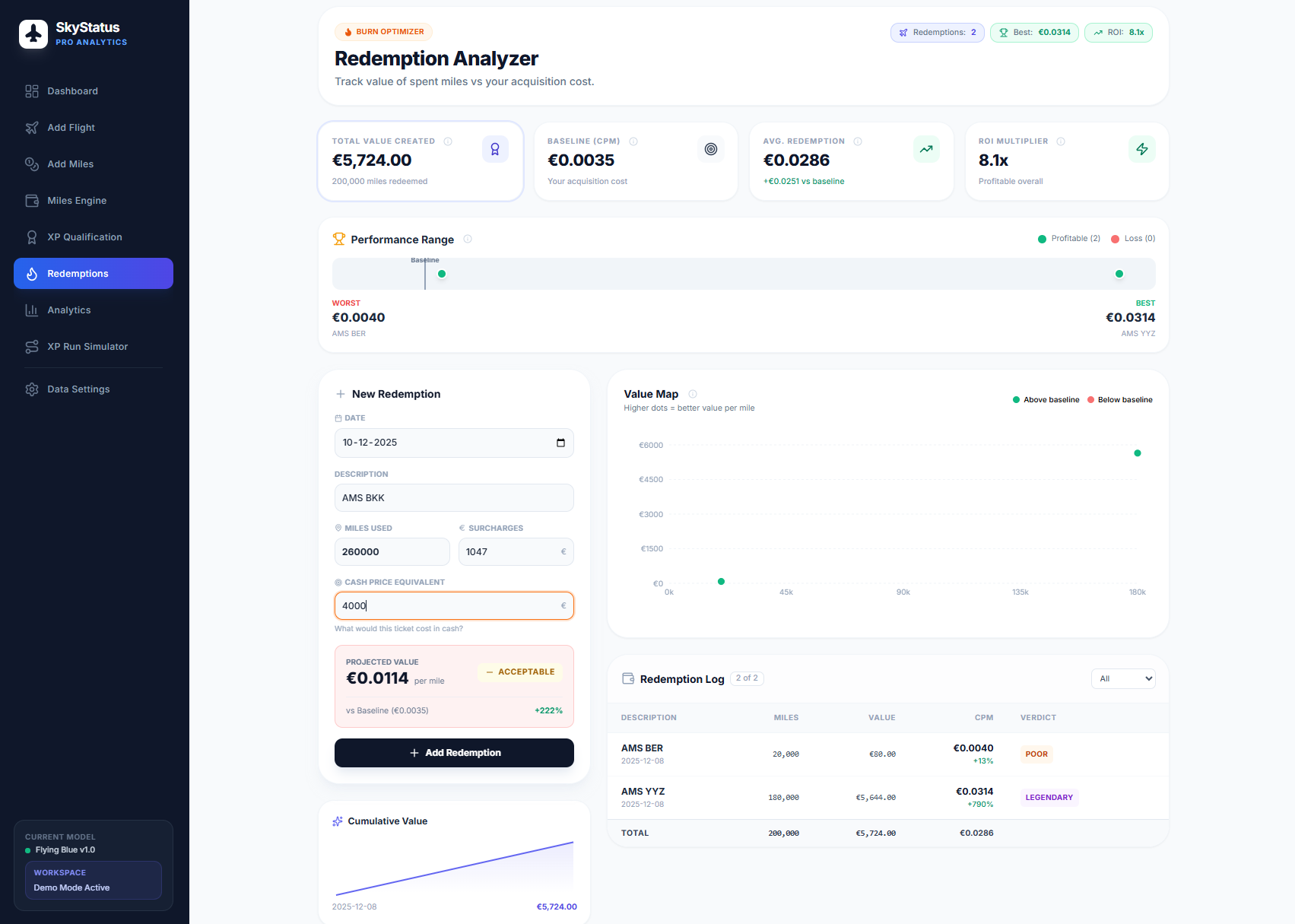
Task: Navigate to Miles Engine
Action: (x=77, y=201)
